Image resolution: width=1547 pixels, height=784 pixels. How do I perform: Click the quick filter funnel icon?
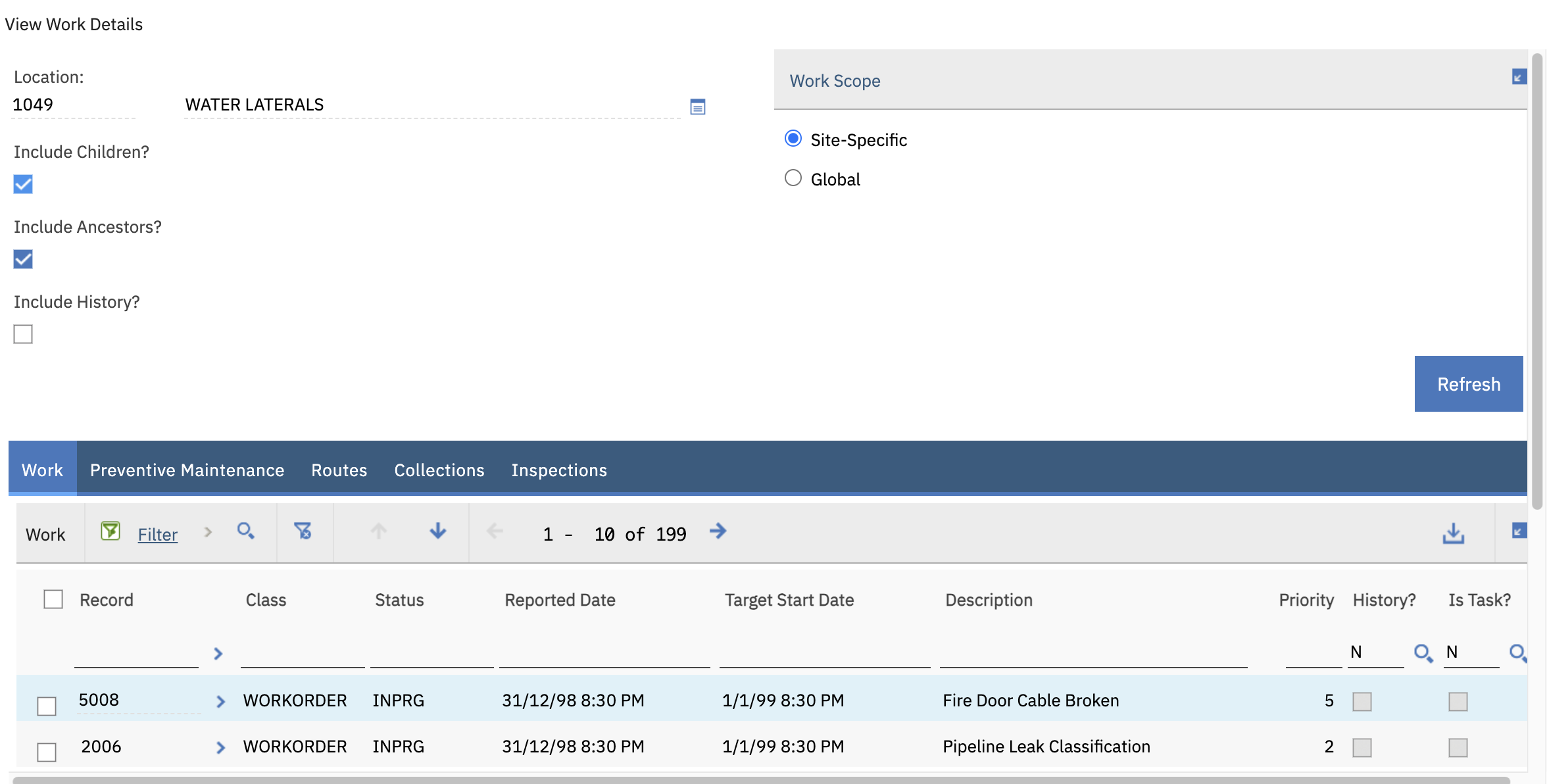point(110,531)
